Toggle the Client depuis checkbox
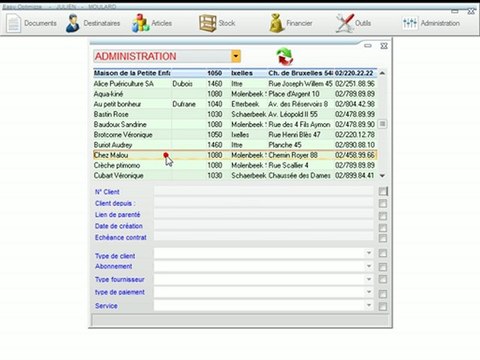Viewport: 480px width, 360px height. (383, 203)
